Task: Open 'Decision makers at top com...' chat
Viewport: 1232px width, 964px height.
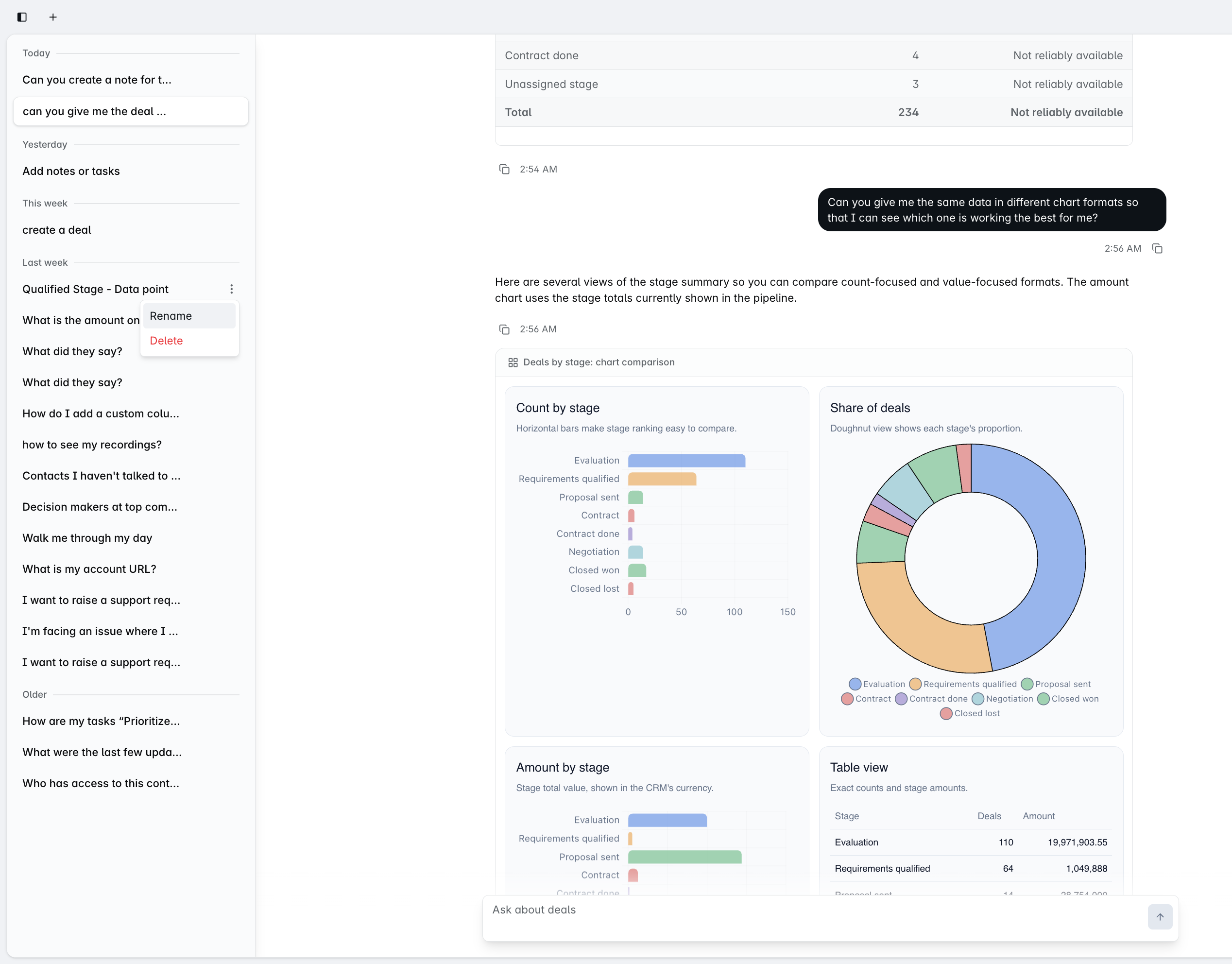Action: [130, 507]
